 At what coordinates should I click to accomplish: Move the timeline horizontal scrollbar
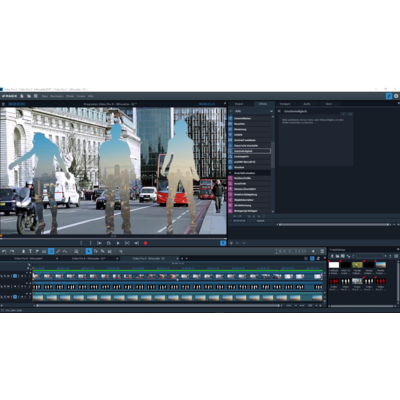pos(157,305)
